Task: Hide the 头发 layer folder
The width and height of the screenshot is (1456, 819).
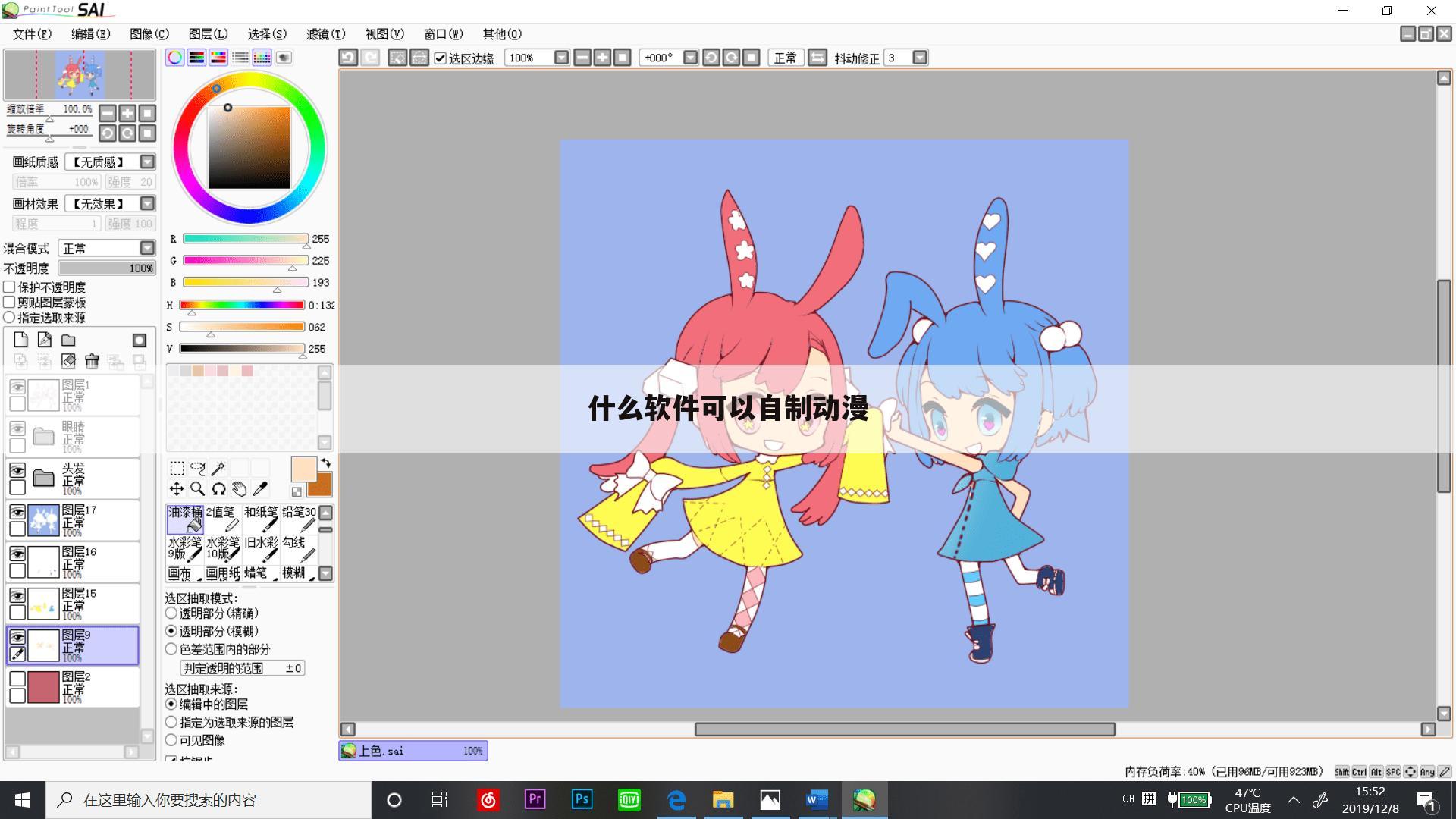Action: pos(17,471)
